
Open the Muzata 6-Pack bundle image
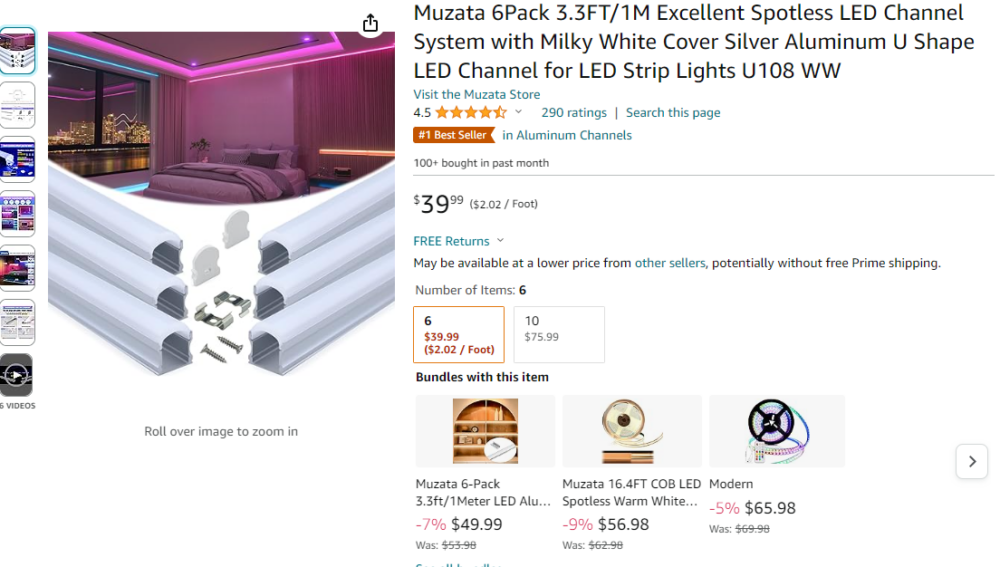pos(485,431)
